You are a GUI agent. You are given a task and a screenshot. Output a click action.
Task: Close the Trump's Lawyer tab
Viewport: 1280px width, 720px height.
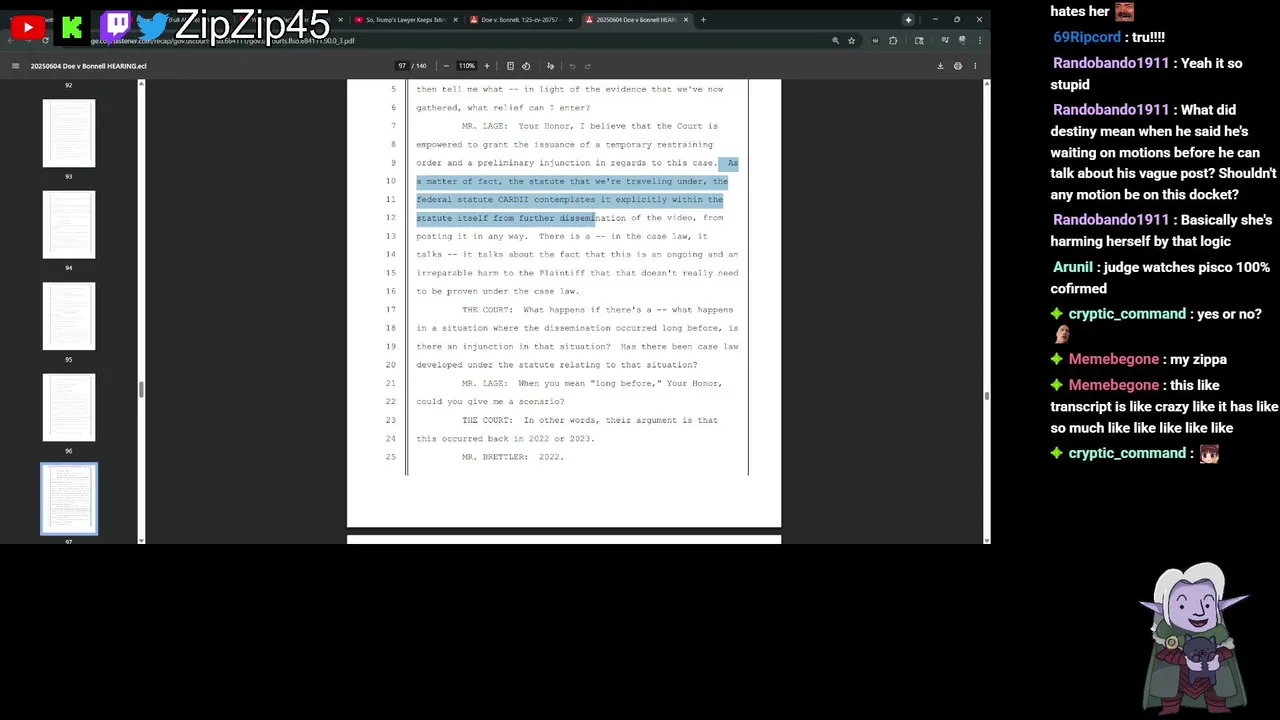tap(456, 20)
